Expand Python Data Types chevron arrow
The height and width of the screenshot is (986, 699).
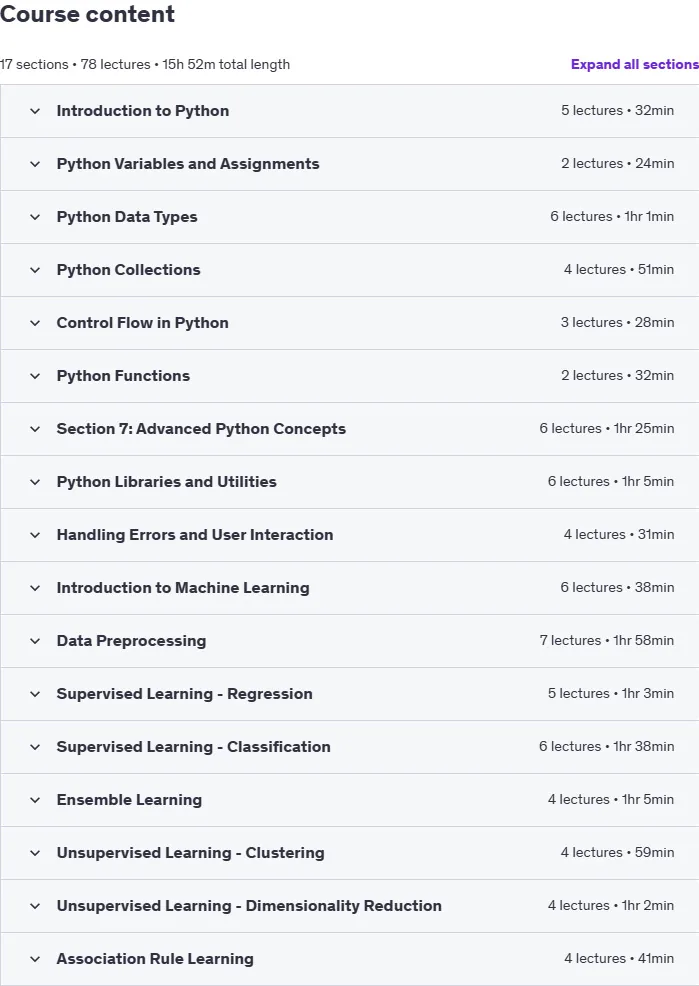[35, 217]
